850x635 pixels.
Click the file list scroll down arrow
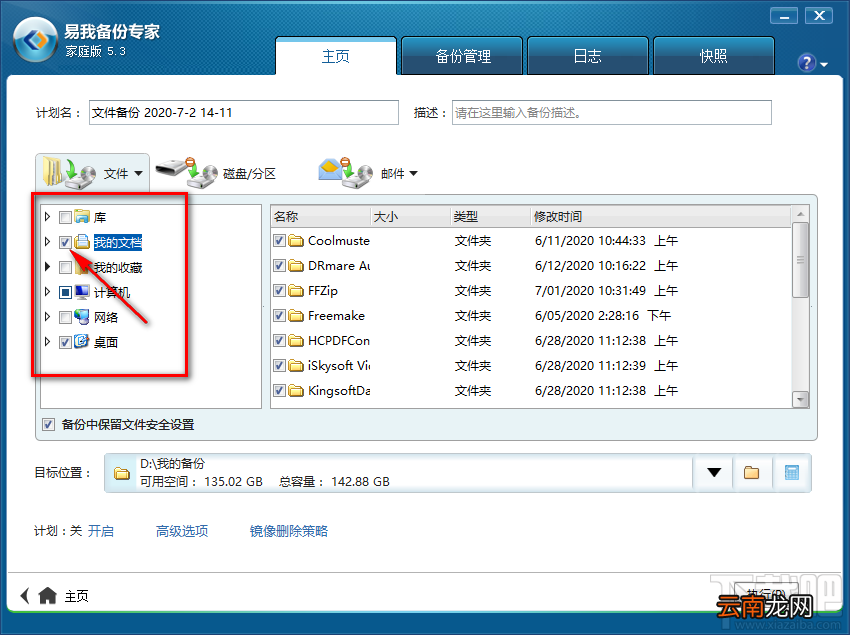coord(800,400)
